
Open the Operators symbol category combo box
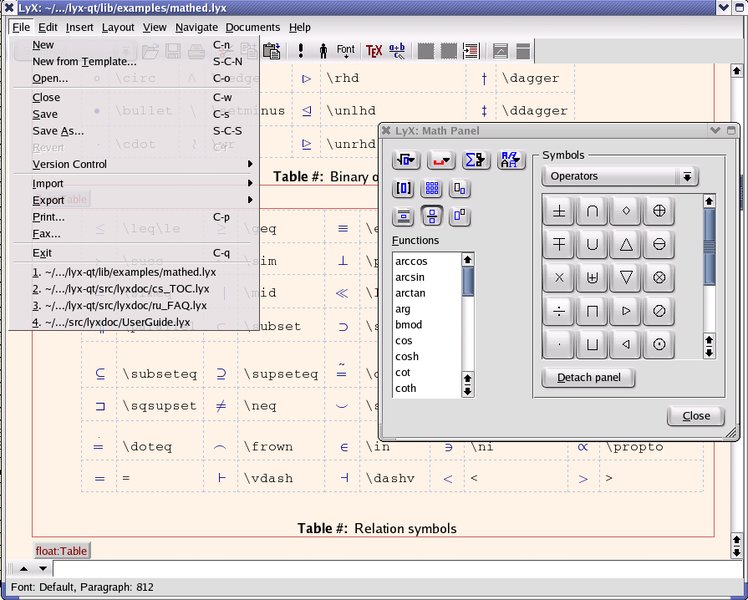tap(620, 176)
